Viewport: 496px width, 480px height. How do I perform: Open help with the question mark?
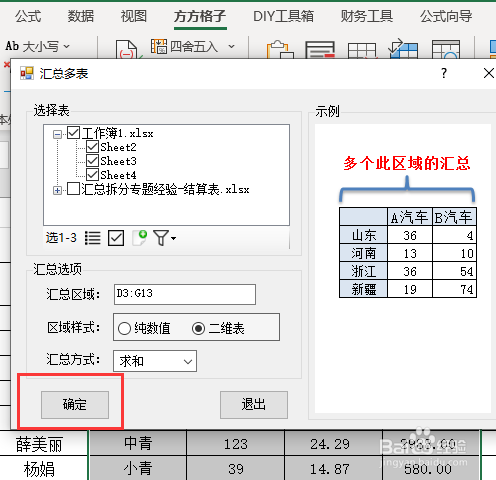(444, 73)
